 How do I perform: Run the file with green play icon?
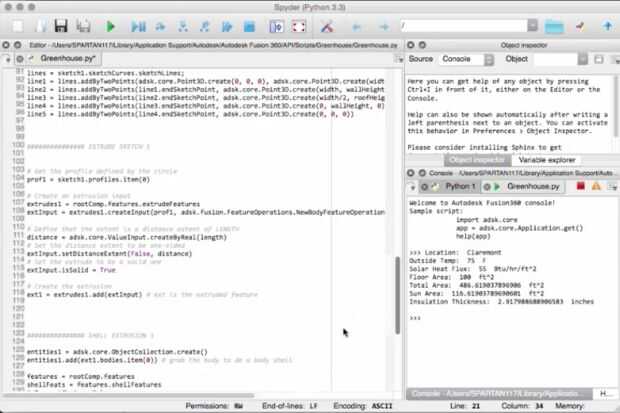click(x=111, y=27)
